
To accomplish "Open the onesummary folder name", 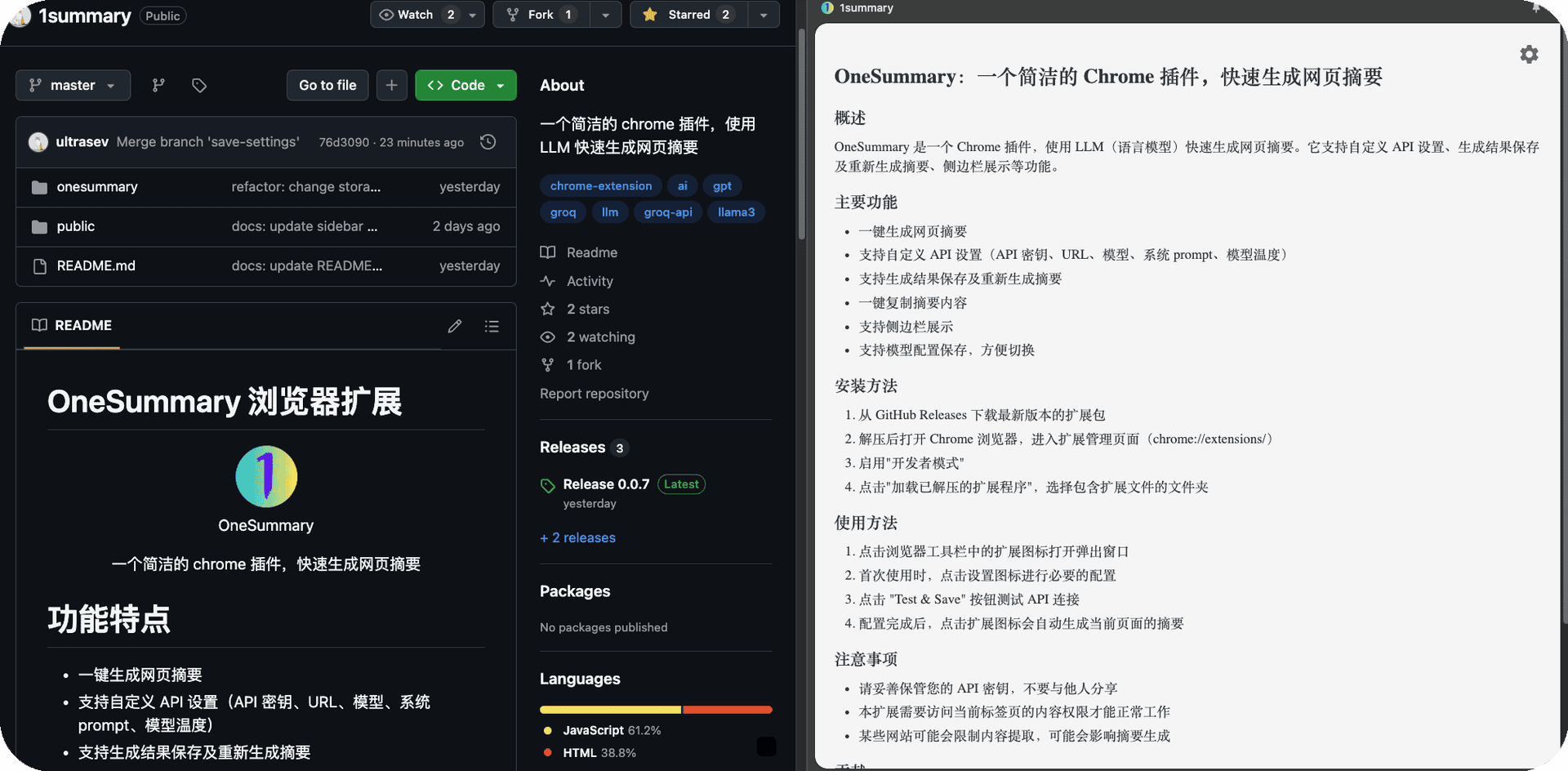I will pos(97,187).
